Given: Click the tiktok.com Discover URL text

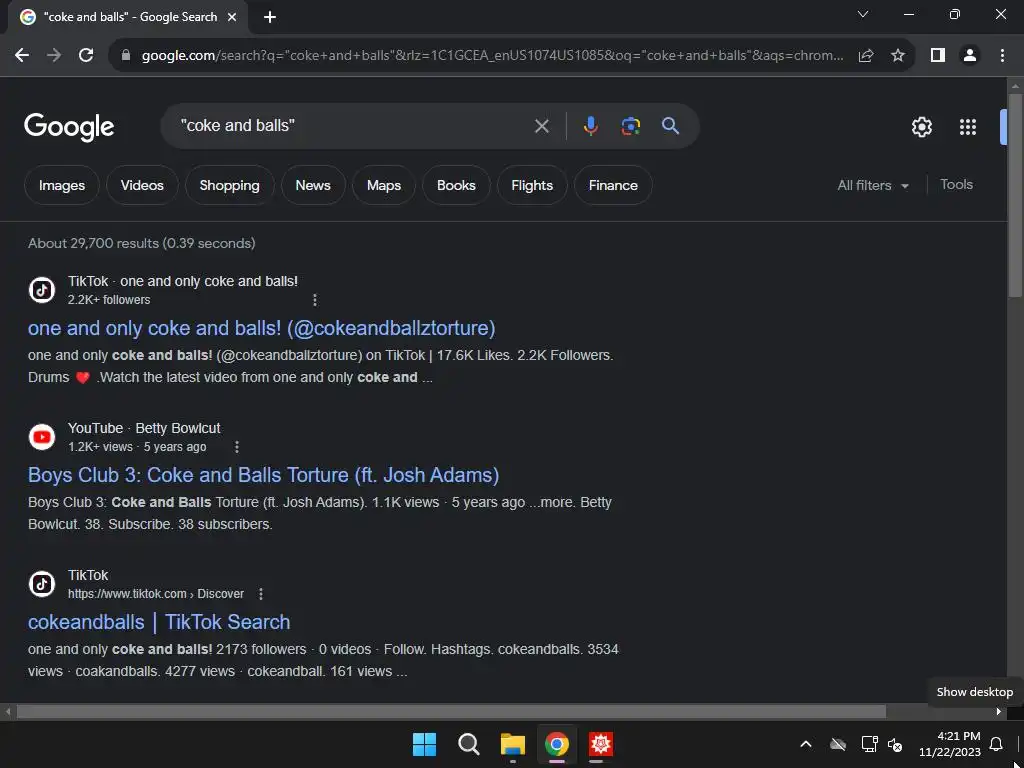Looking at the screenshot, I should pos(155,594).
